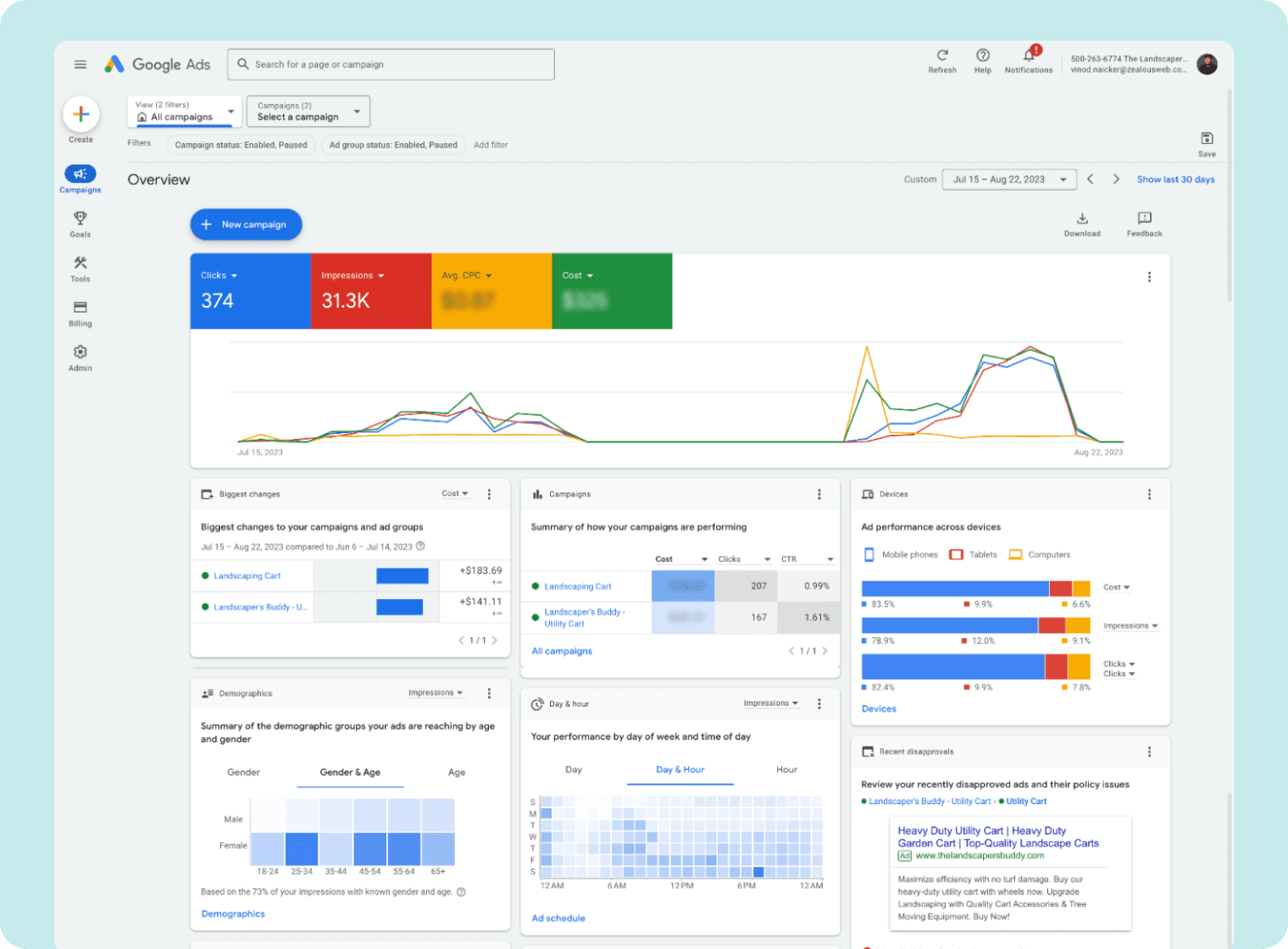
Task: Switch to the Hour tab in Day & hour
Action: 786,769
